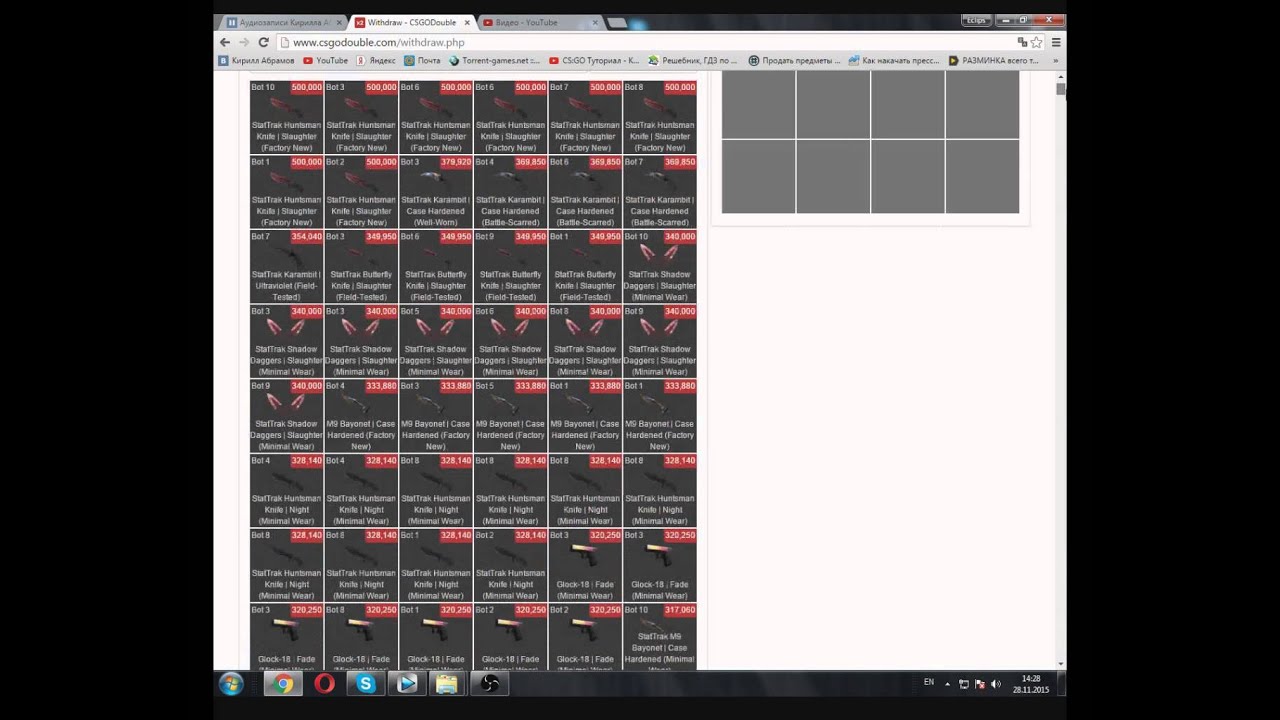Viewport: 1280px width, 720px height.
Task: Pick Bot 5 M9 Bayonet Case Hardened
Action: pyautogui.click(x=510, y=416)
